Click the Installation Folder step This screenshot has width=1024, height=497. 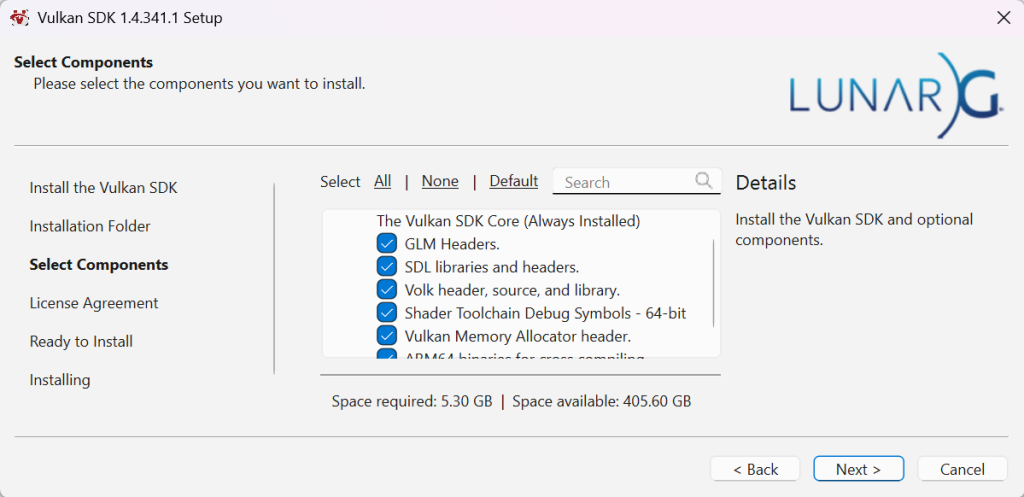pos(90,226)
